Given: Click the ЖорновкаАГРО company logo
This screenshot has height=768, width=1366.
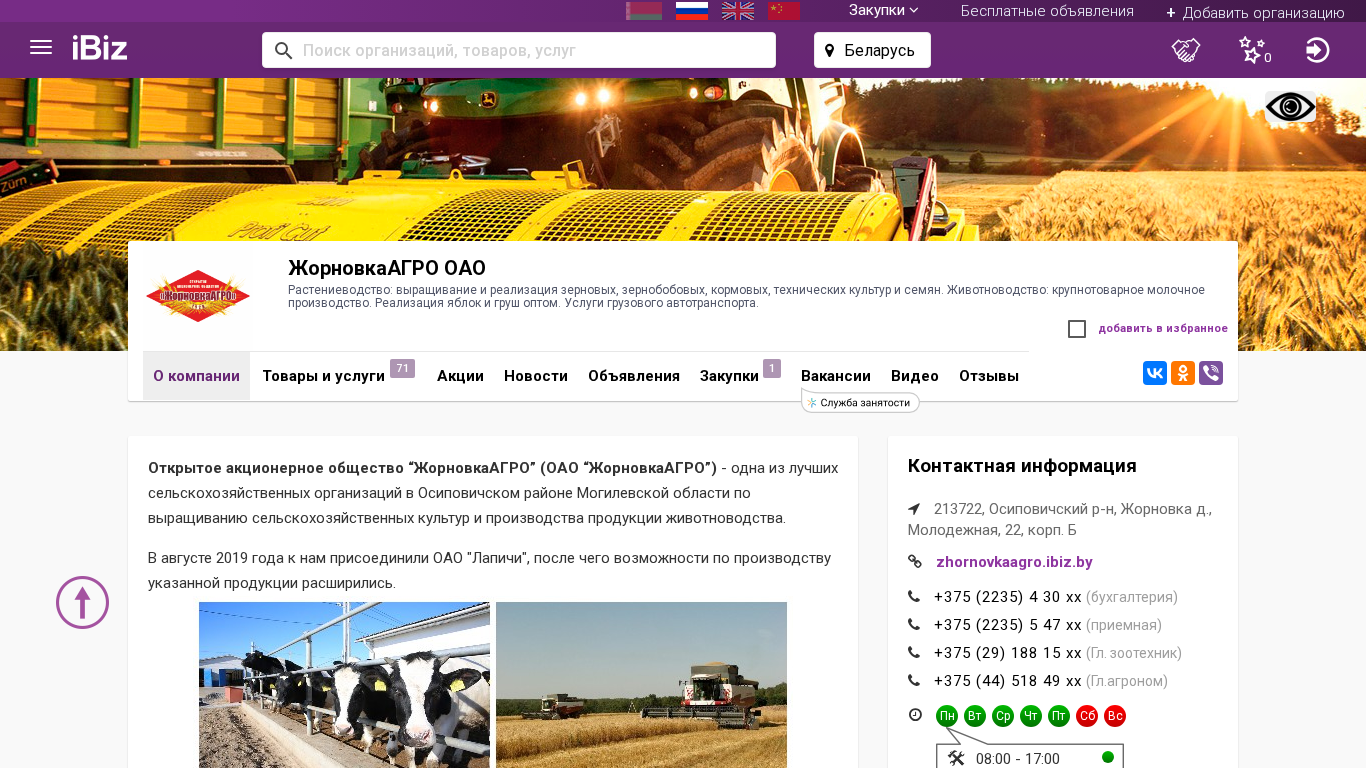Looking at the screenshot, I should (198, 296).
